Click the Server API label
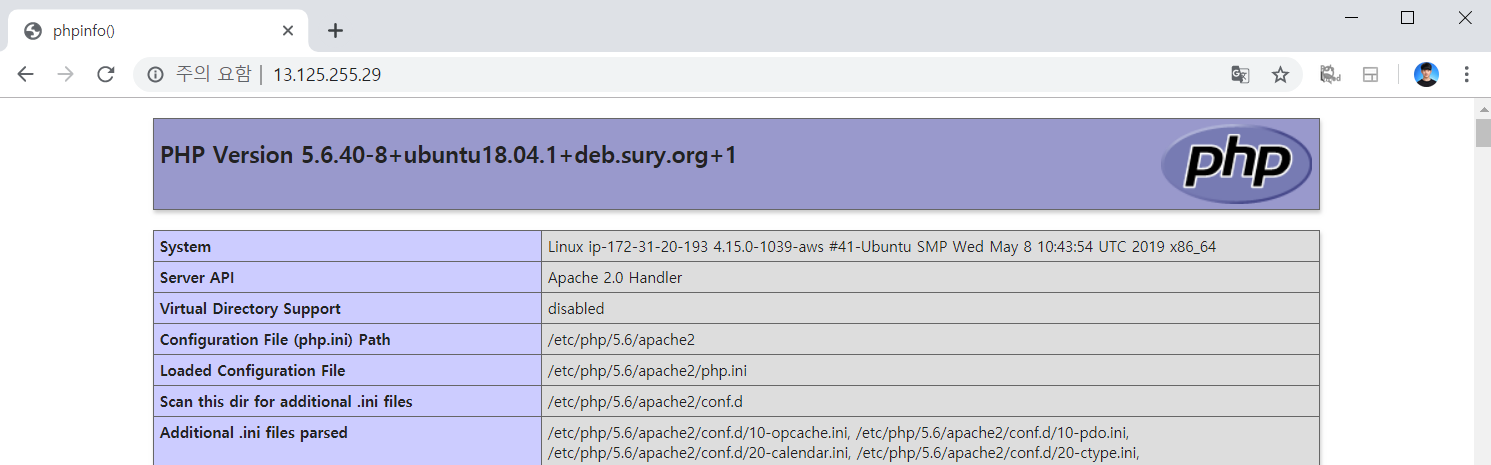This screenshot has width=1491, height=465. (x=197, y=278)
